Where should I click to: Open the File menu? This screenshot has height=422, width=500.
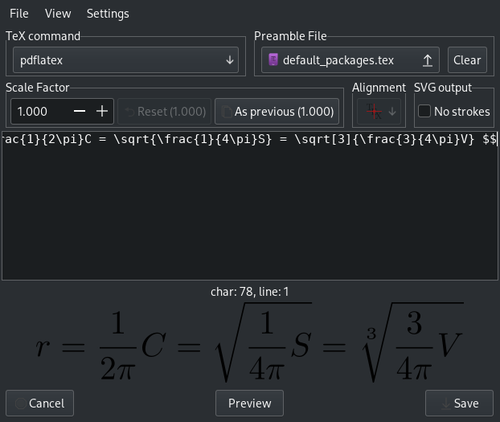pyautogui.click(x=19, y=14)
